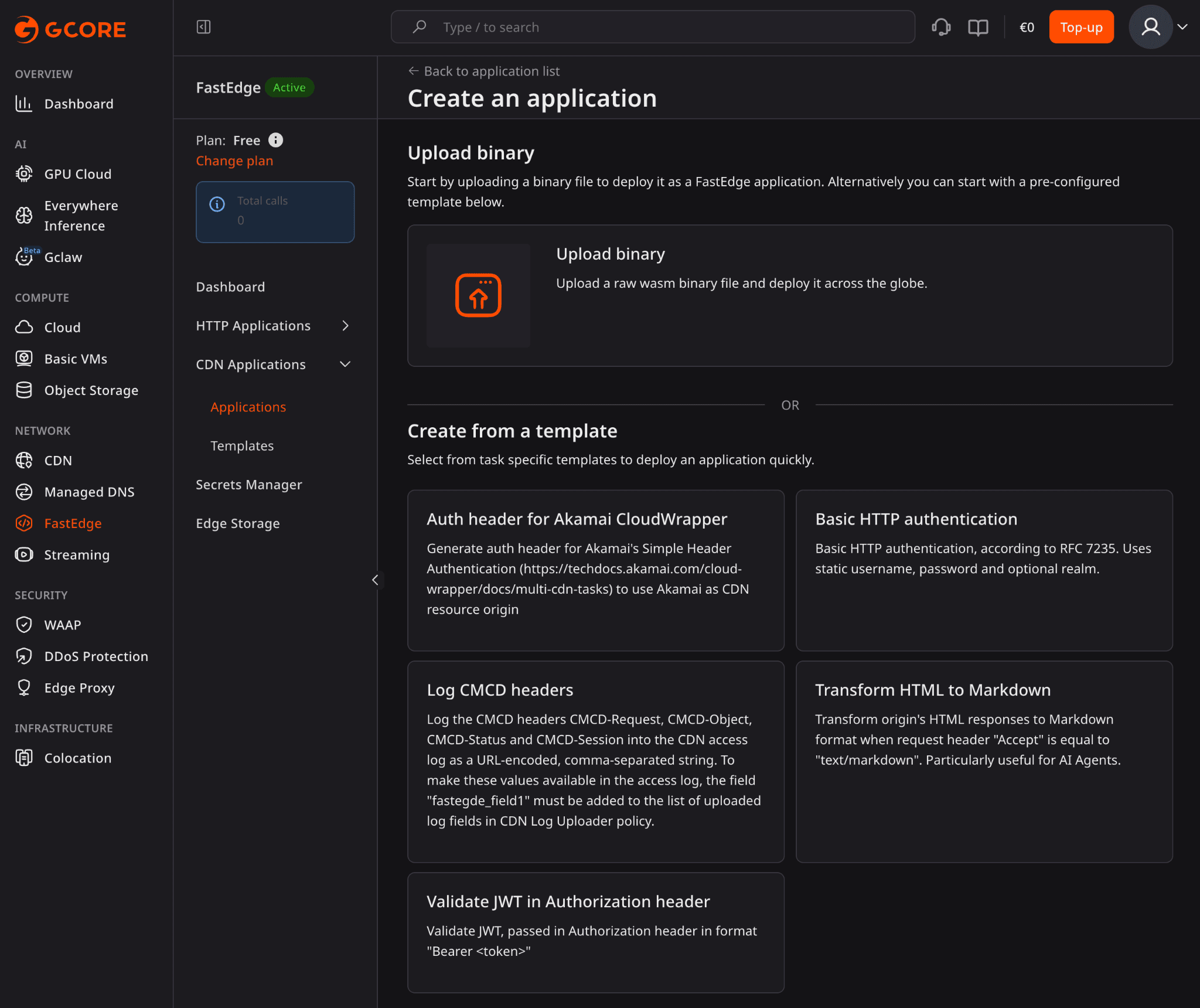Click the Top-up button
Screen dimensions: 1200x1008
pyautogui.click(x=1081, y=27)
